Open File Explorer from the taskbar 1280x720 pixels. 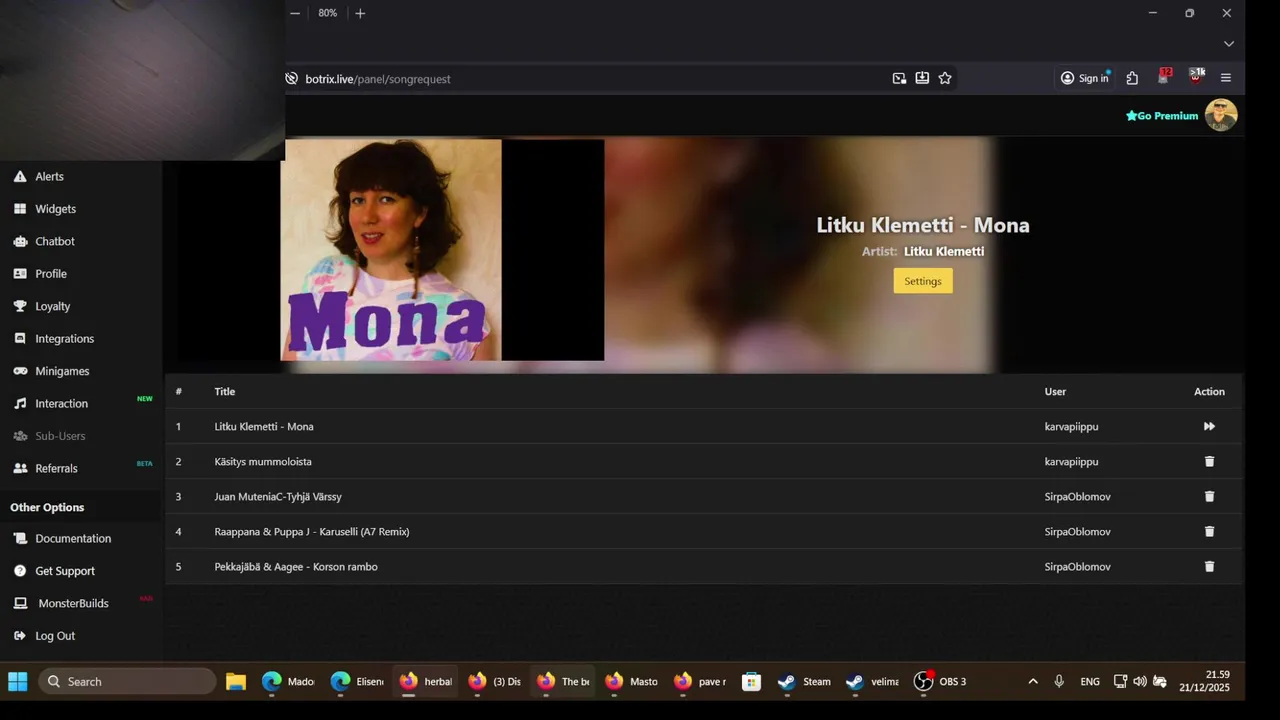point(236,681)
